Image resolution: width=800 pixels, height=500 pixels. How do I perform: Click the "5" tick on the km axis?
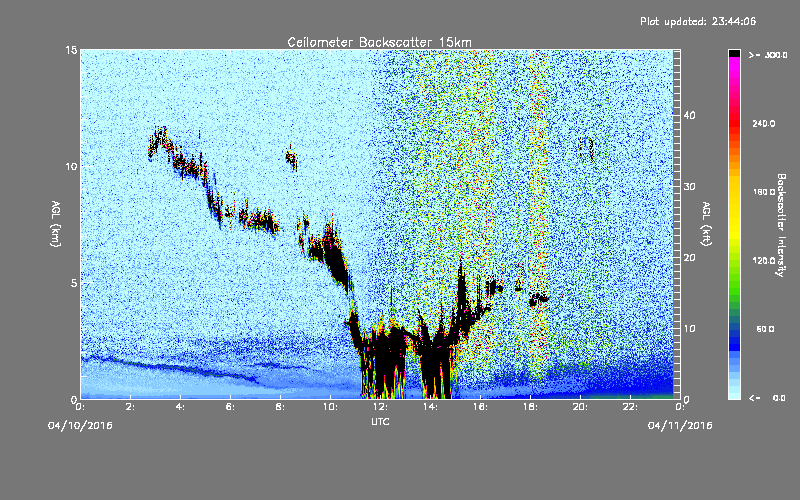pos(74,283)
